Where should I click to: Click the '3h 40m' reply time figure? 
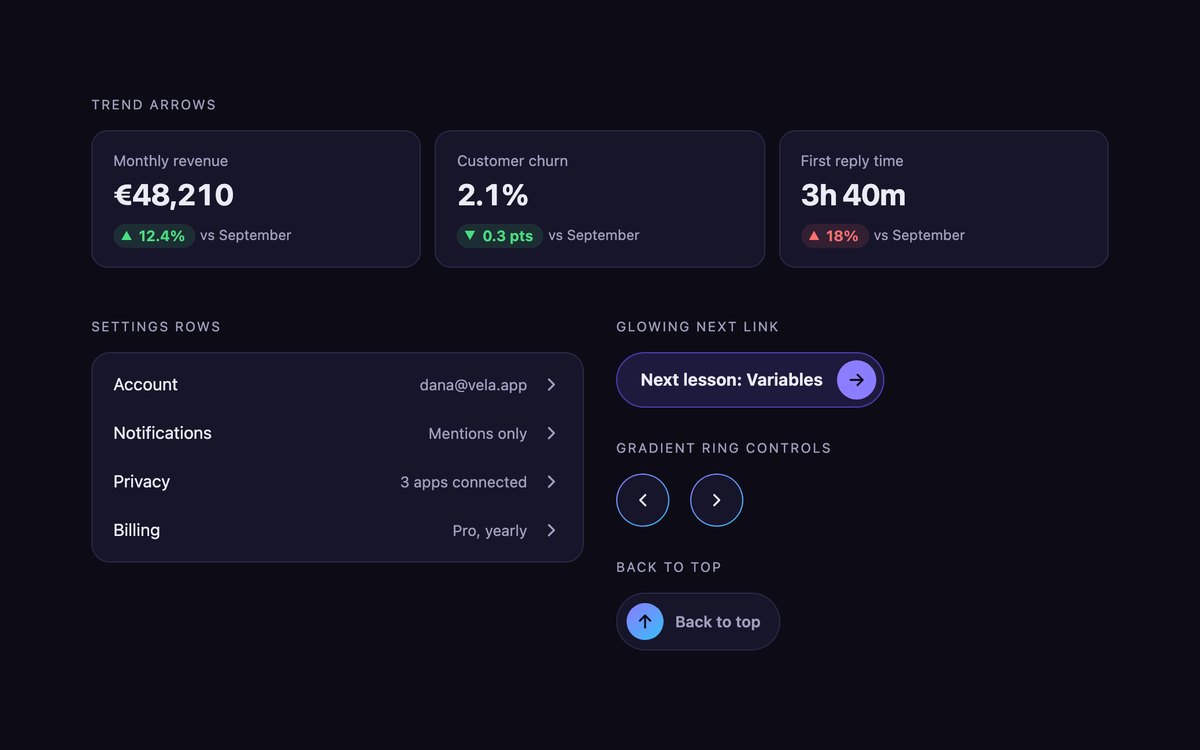tap(853, 195)
